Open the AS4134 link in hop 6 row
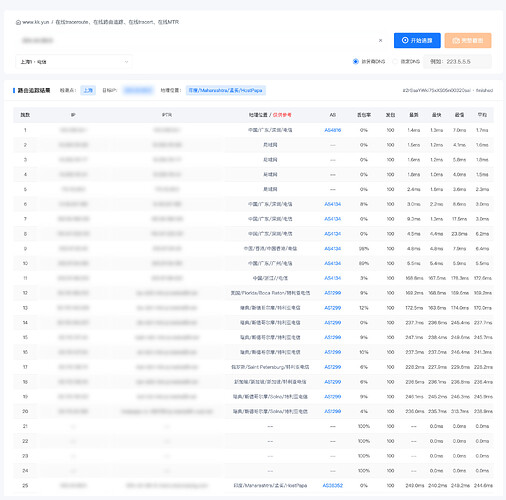The image size is (506, 500). point(333,204)
